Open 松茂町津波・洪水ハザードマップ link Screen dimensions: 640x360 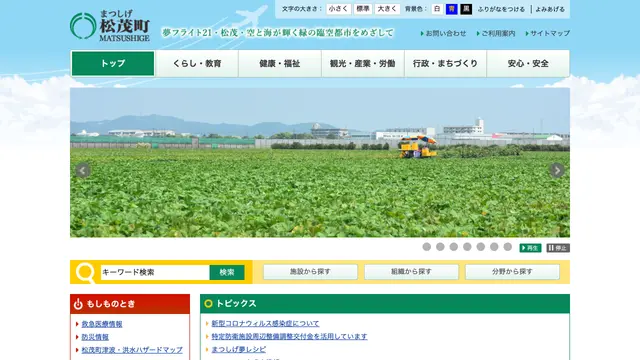[132, 350]
